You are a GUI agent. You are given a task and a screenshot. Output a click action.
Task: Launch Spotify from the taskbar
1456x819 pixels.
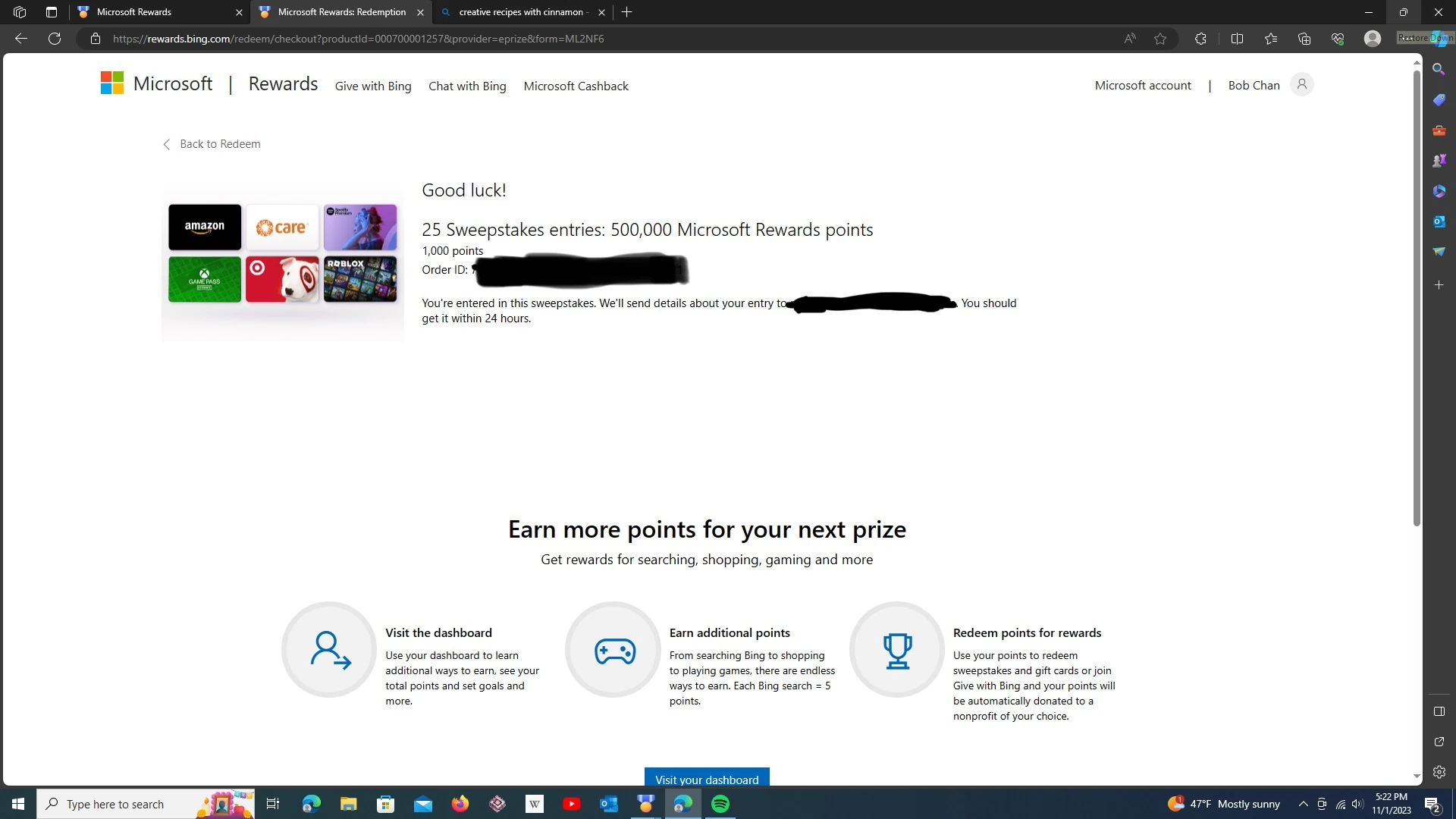pyautogui.click(x=720, y=804)
